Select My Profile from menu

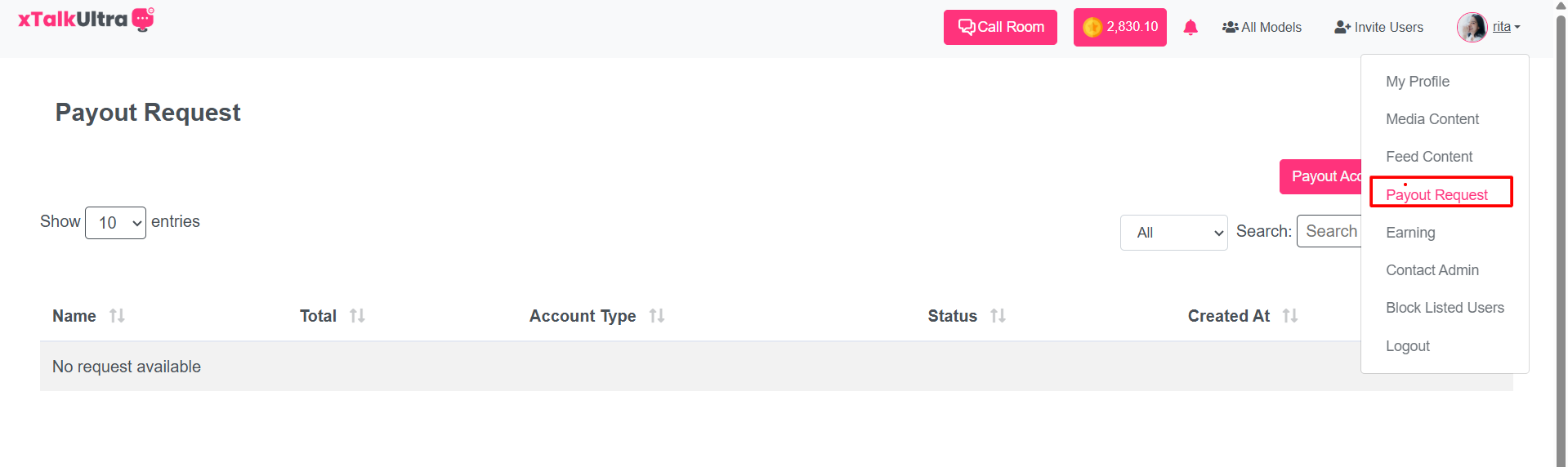click(x=1417, y=82)
